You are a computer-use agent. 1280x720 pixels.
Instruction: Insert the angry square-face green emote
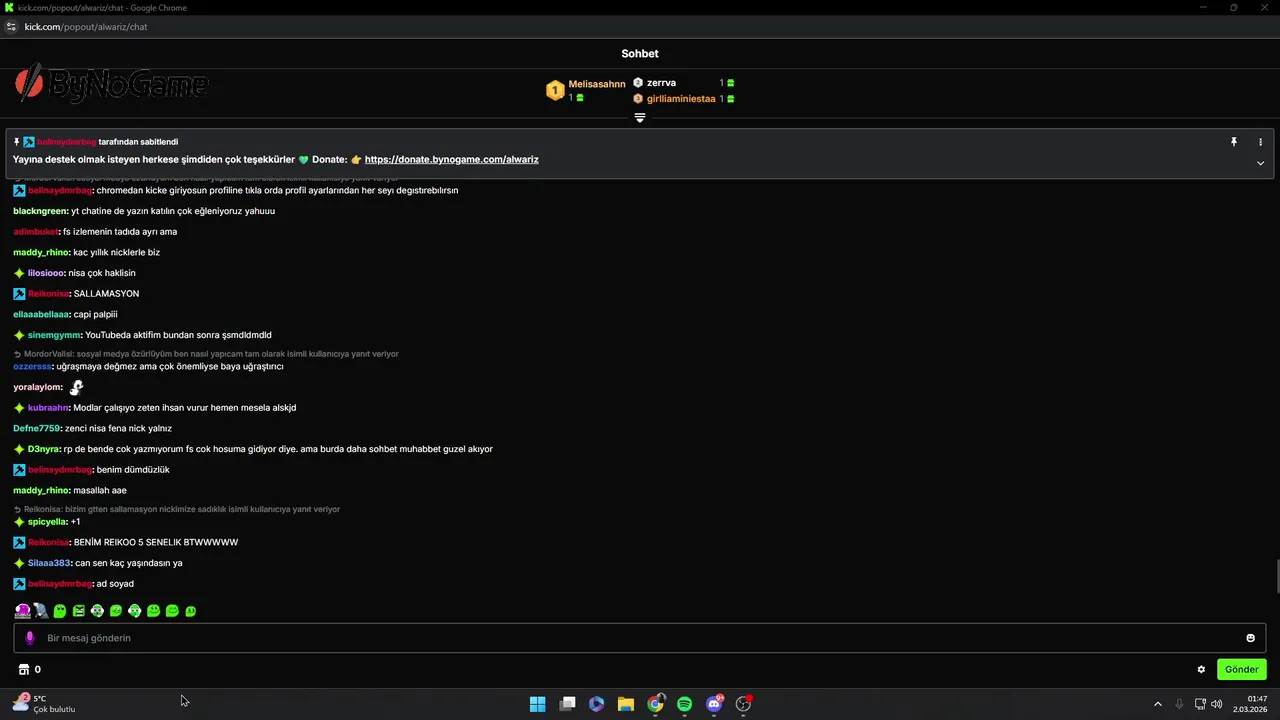[x=78, y=611]
